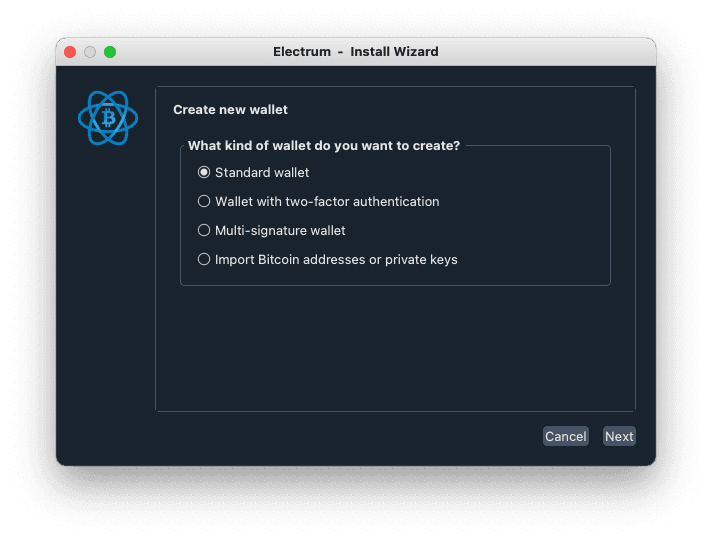The image size is (712, 540).
Task: Click the Create new wallet heading
Action: point(230,109)
